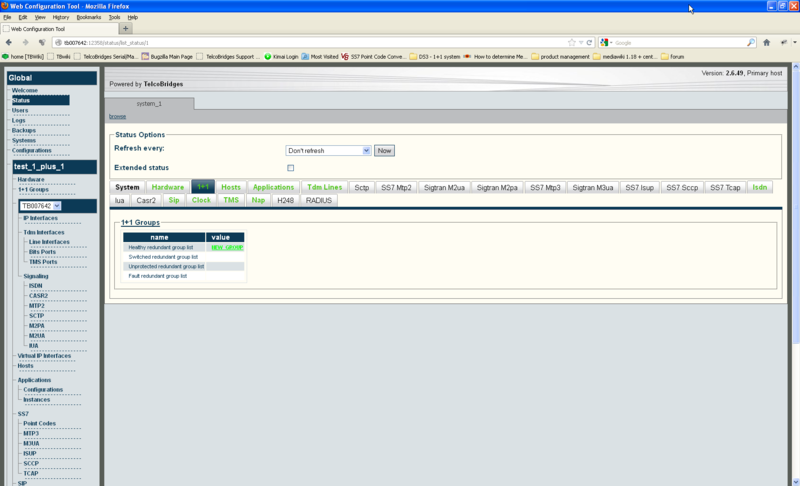Open the Kimai Login bookmark

click(281, 57)
